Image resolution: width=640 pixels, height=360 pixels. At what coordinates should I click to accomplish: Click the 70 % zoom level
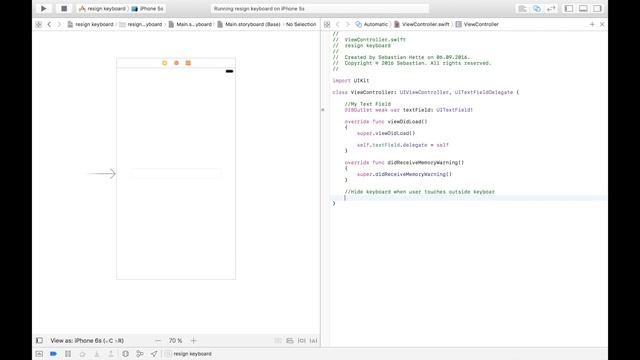(x=176, y=340)
